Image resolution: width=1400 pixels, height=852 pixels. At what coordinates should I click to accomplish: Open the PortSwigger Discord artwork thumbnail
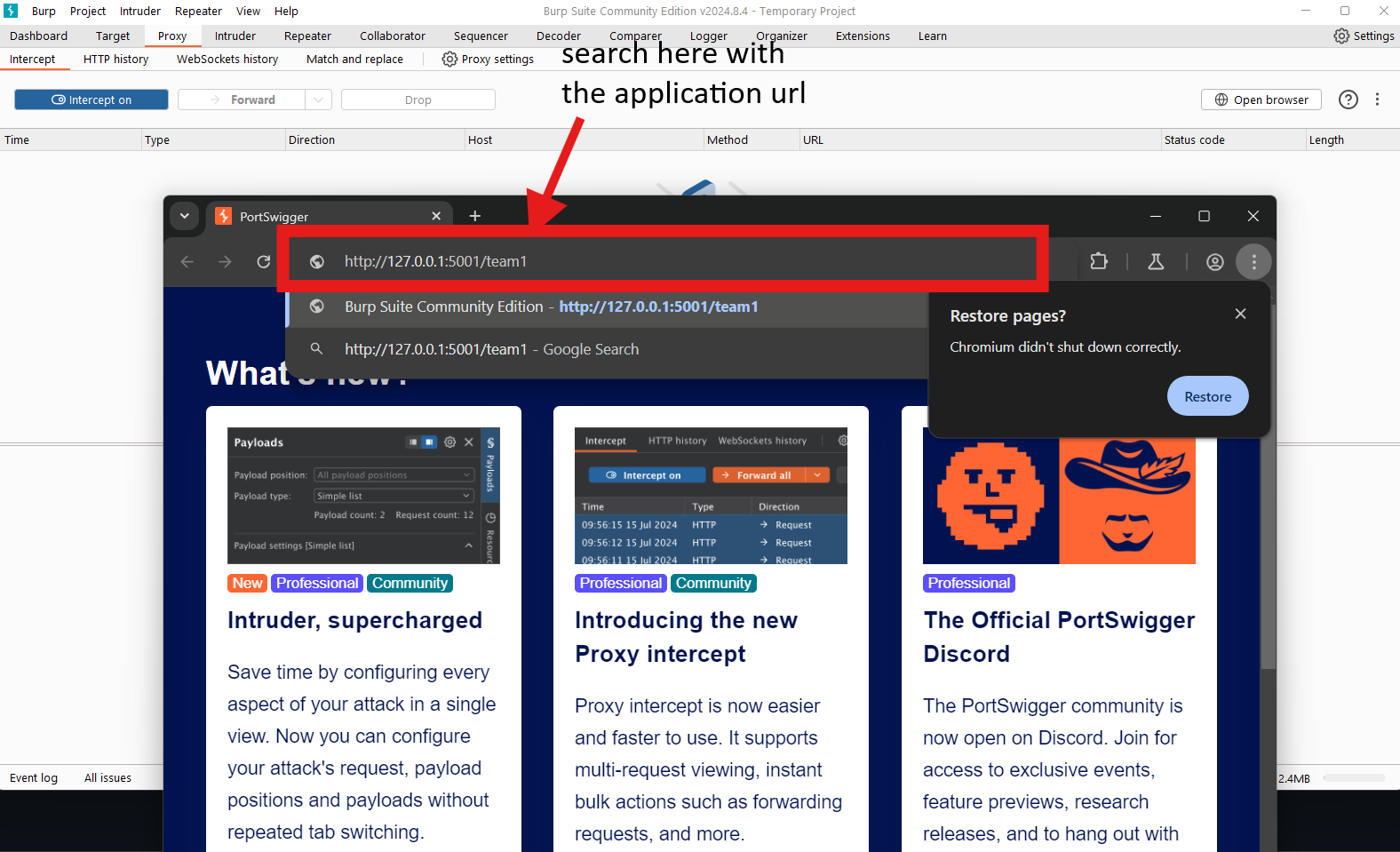[1059, 500]
